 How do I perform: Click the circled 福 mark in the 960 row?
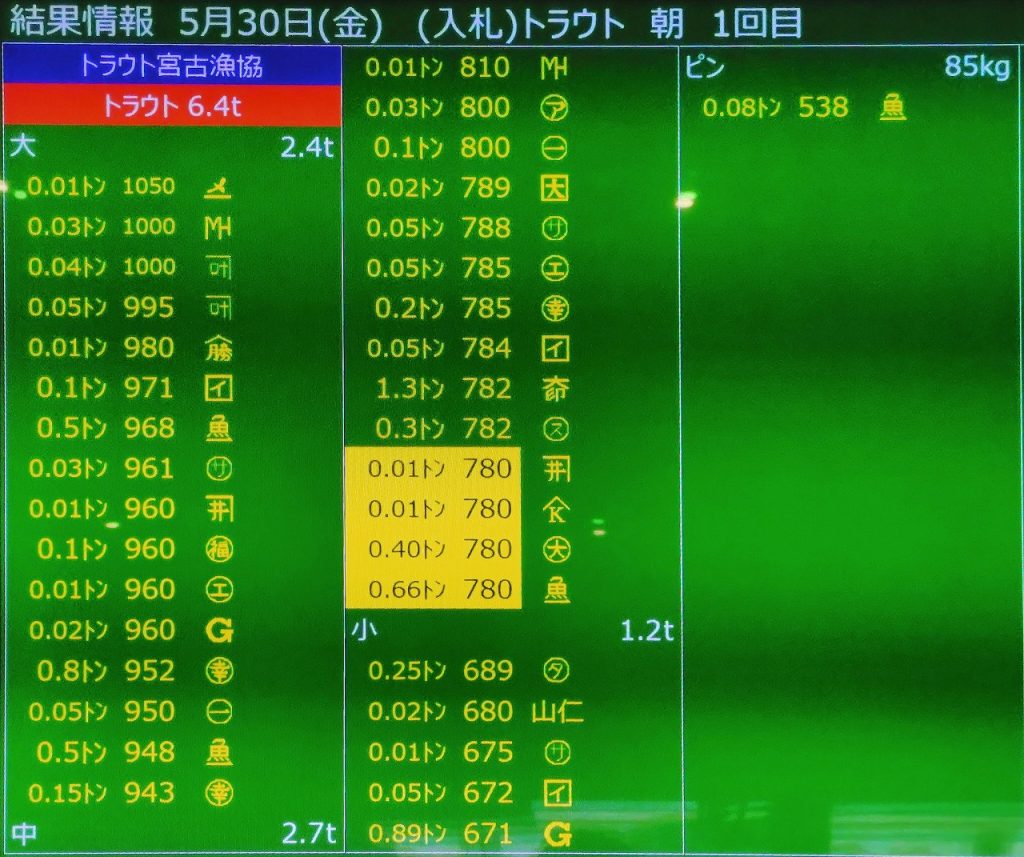(218, 549)
